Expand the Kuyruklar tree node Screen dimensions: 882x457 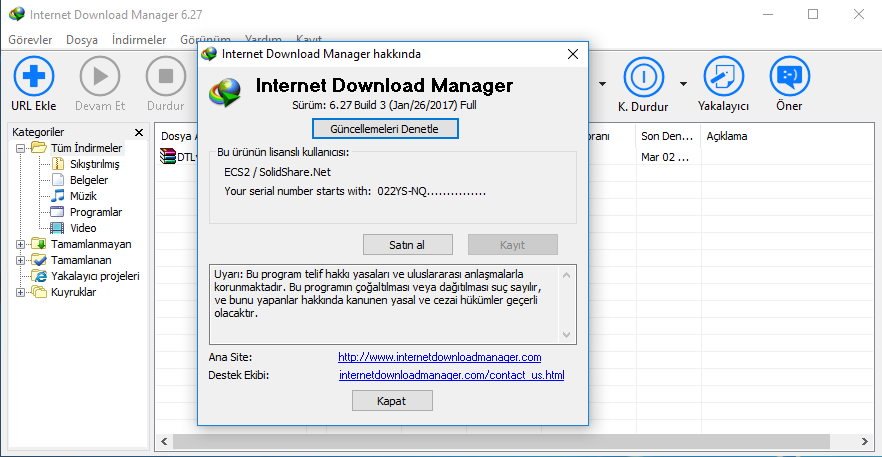tap(21, 292)
